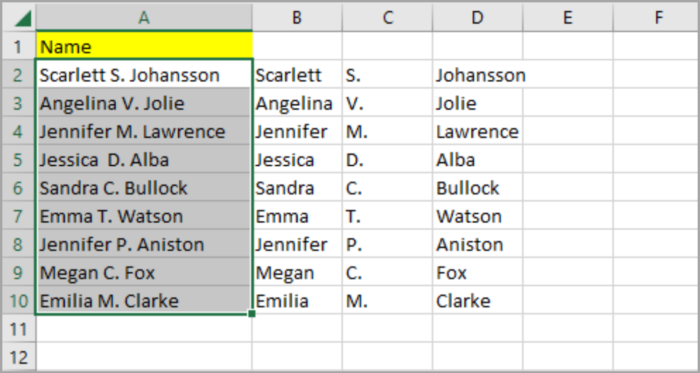Click the Jessica cell in column B

coord(297,160)
